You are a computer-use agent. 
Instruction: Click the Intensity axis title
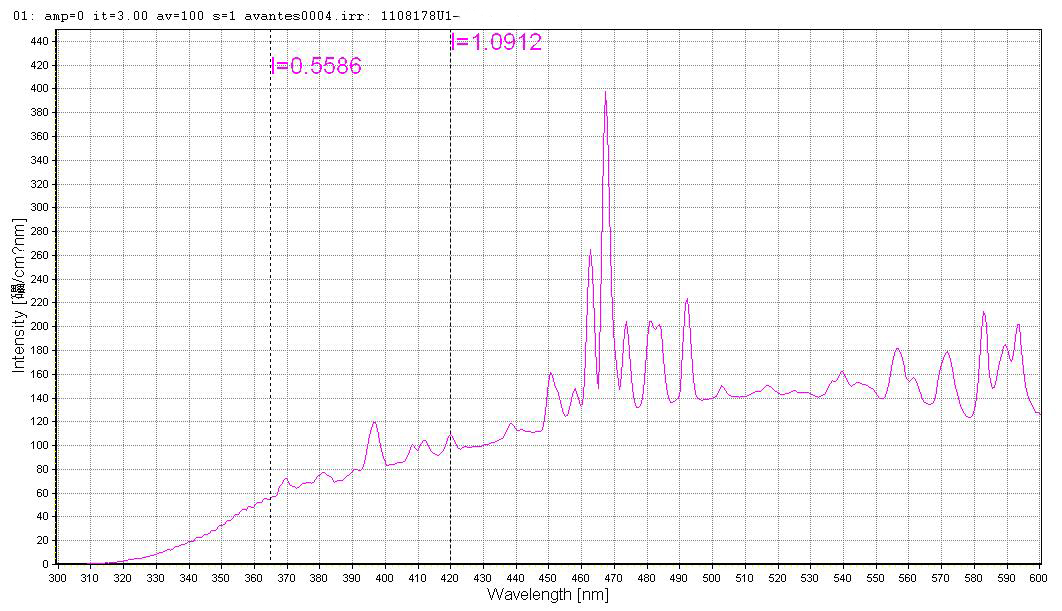tap(18, 296)
